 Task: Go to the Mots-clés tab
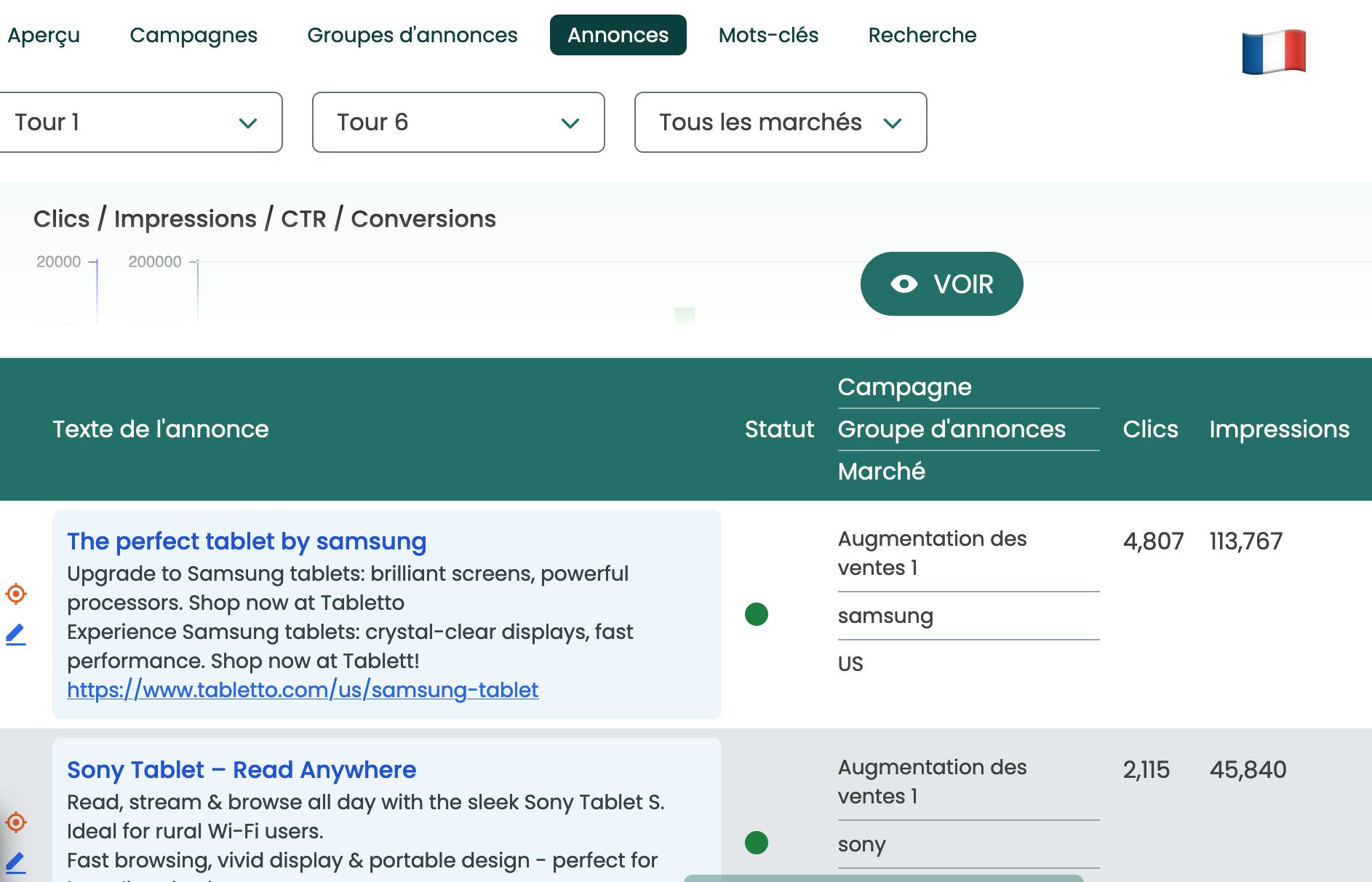[768, 35]
